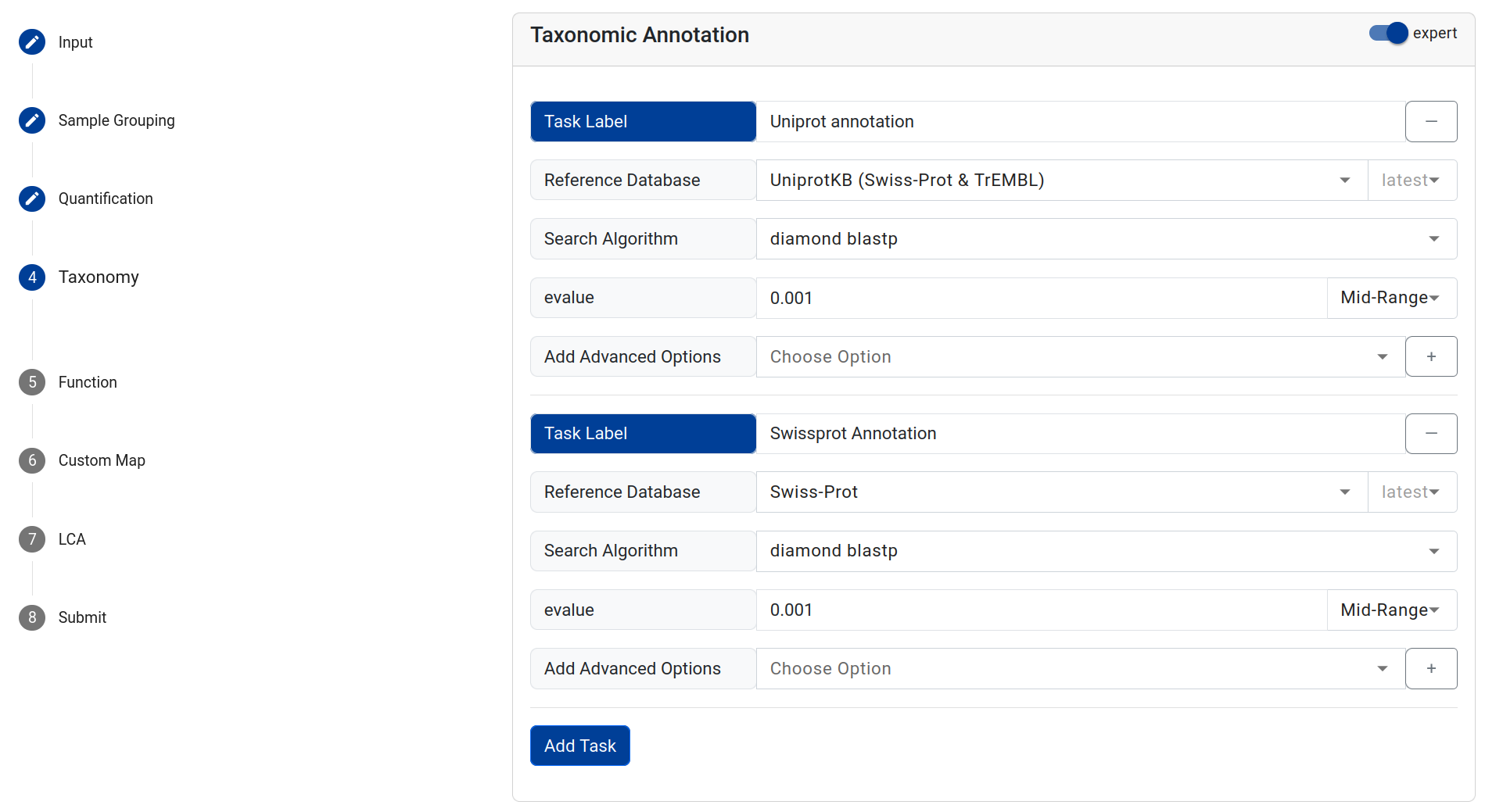Image resolution: width=1503 pixels, height=812 pixels.
Task: Toggle the expert mode switch
Action: pos(1388,33)
